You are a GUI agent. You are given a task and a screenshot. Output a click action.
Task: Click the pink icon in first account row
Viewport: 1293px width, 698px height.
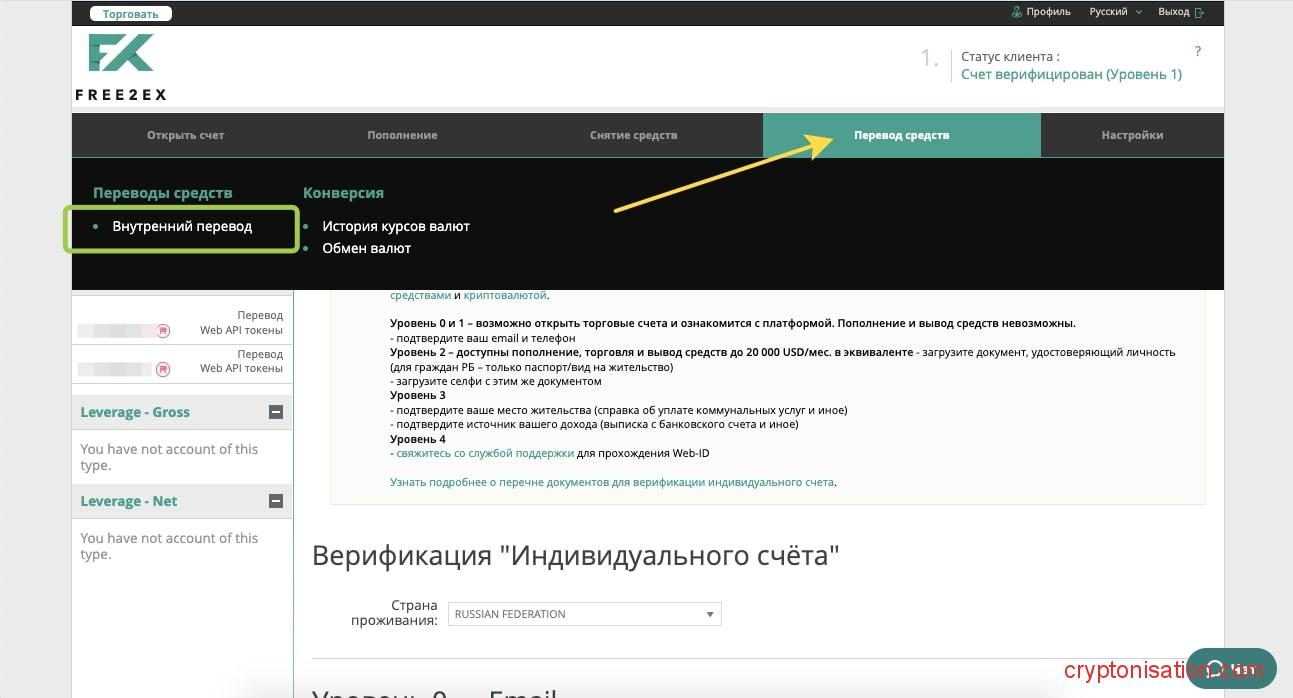[x=163, y=330]
